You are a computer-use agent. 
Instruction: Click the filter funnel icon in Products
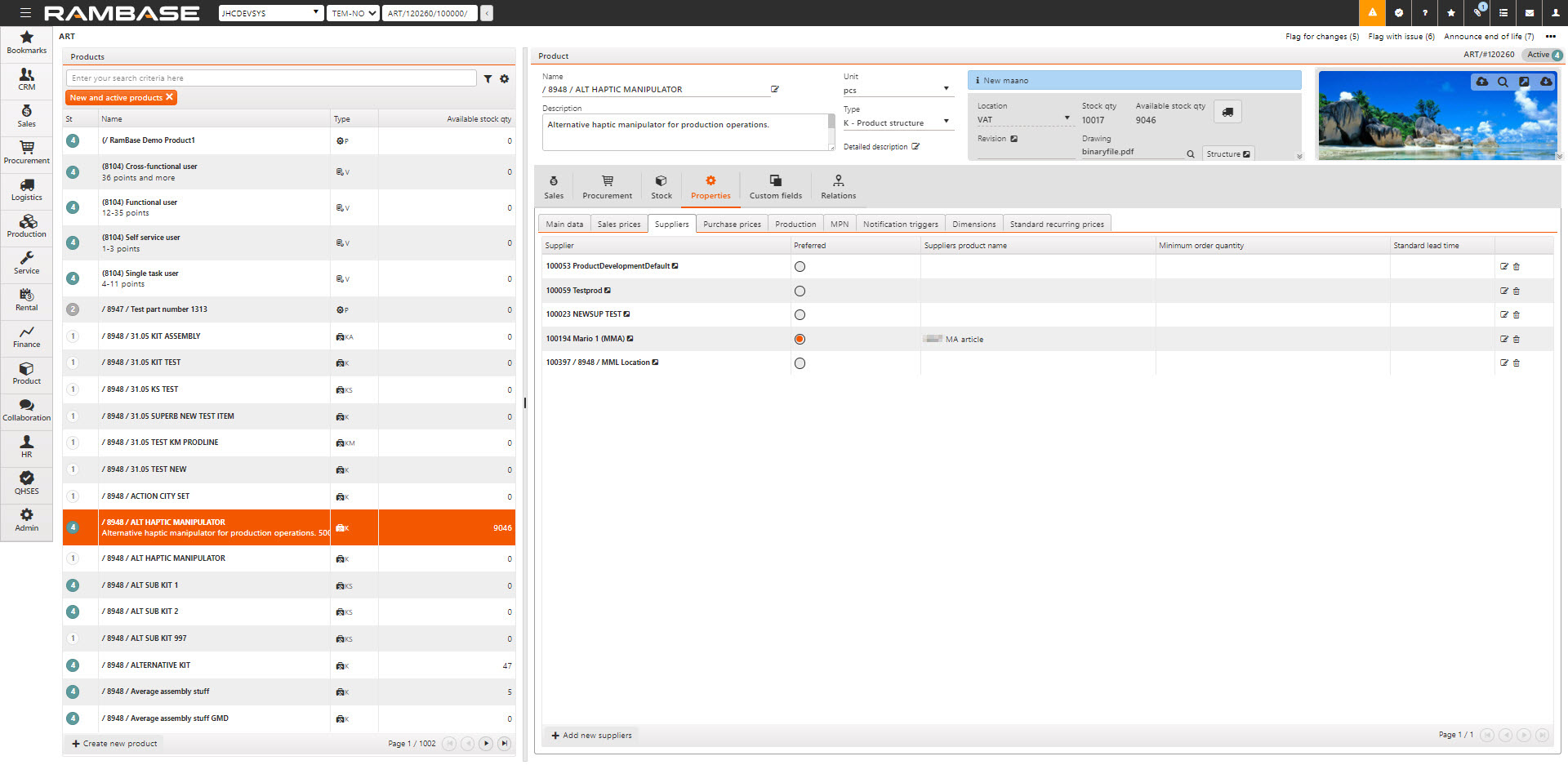tap(488, 79)
